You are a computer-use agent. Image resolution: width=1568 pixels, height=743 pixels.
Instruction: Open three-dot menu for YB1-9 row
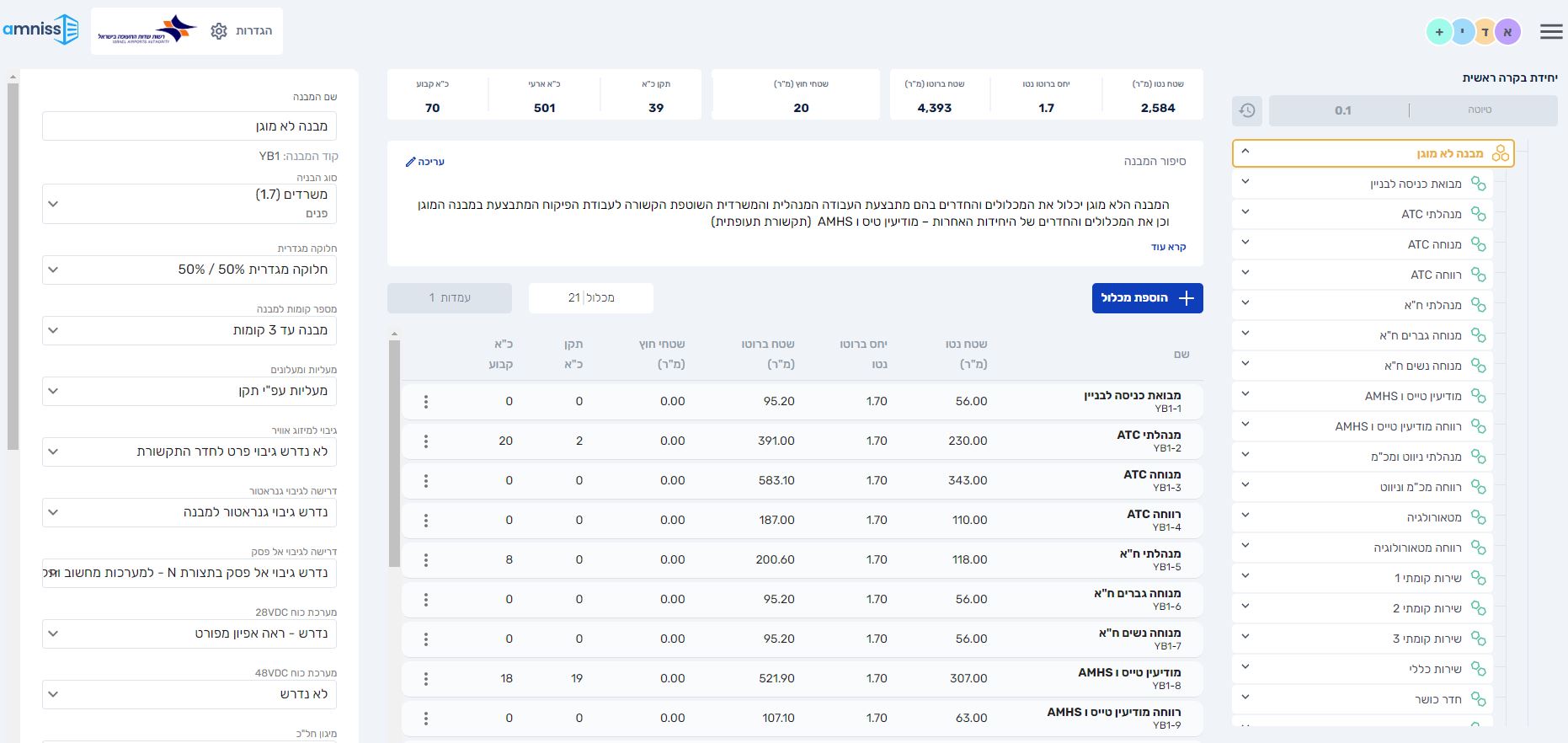[426, 719]
